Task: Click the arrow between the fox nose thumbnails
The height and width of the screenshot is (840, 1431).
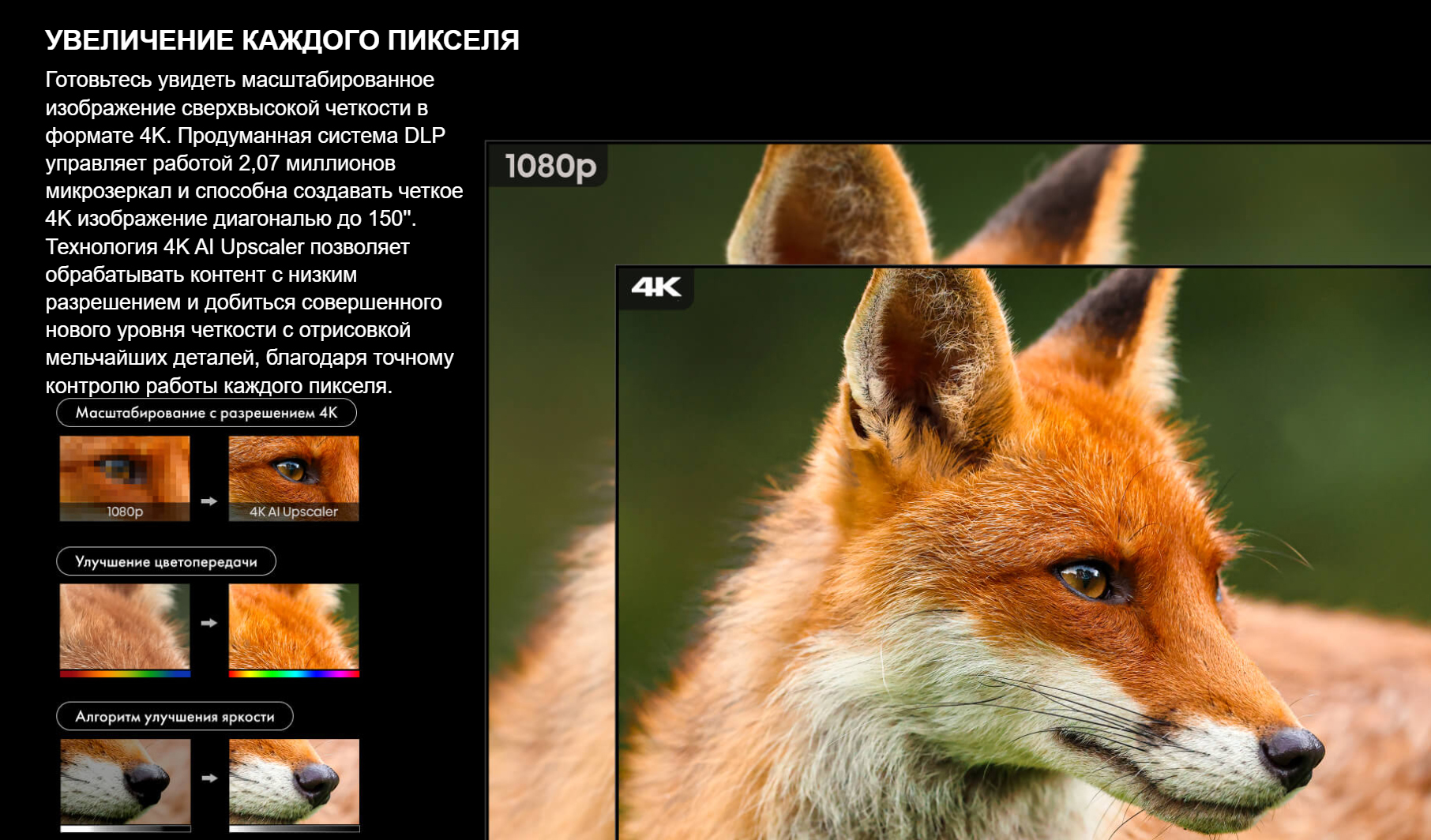Action: (208, 778)
